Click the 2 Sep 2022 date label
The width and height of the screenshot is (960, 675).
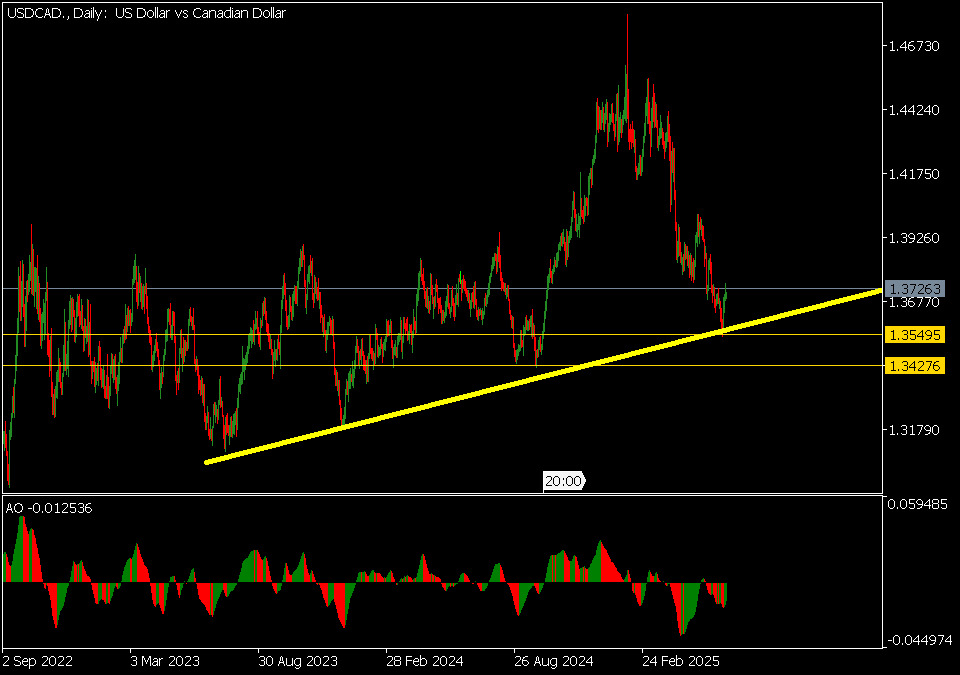click(37, 662)
